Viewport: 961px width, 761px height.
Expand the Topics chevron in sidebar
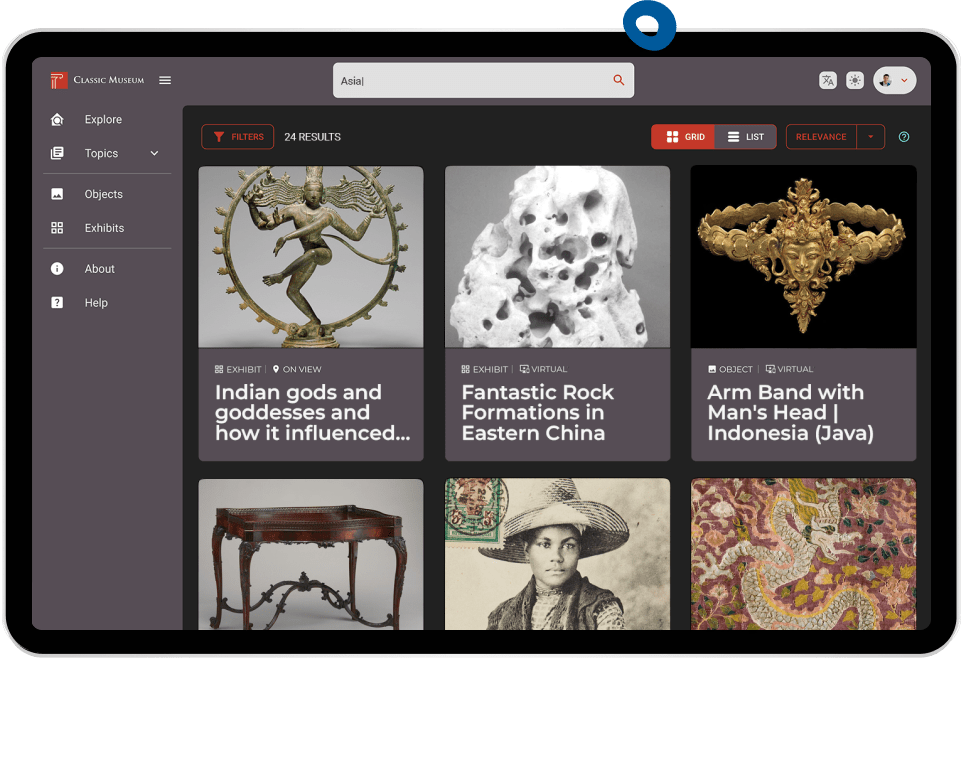(154, 154)
